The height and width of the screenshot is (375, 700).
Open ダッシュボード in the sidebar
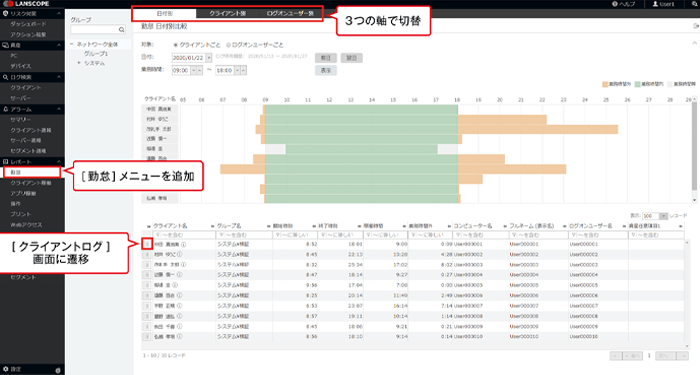coord(28,24)
